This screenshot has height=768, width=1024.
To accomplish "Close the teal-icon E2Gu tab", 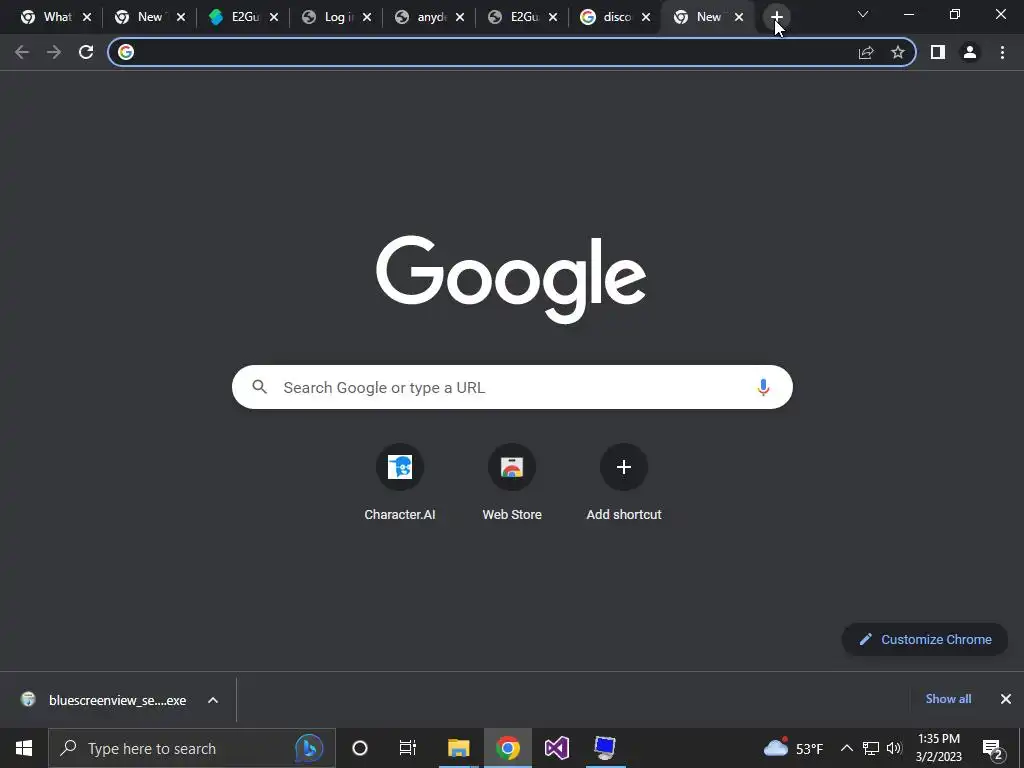I will coord(274,18).
